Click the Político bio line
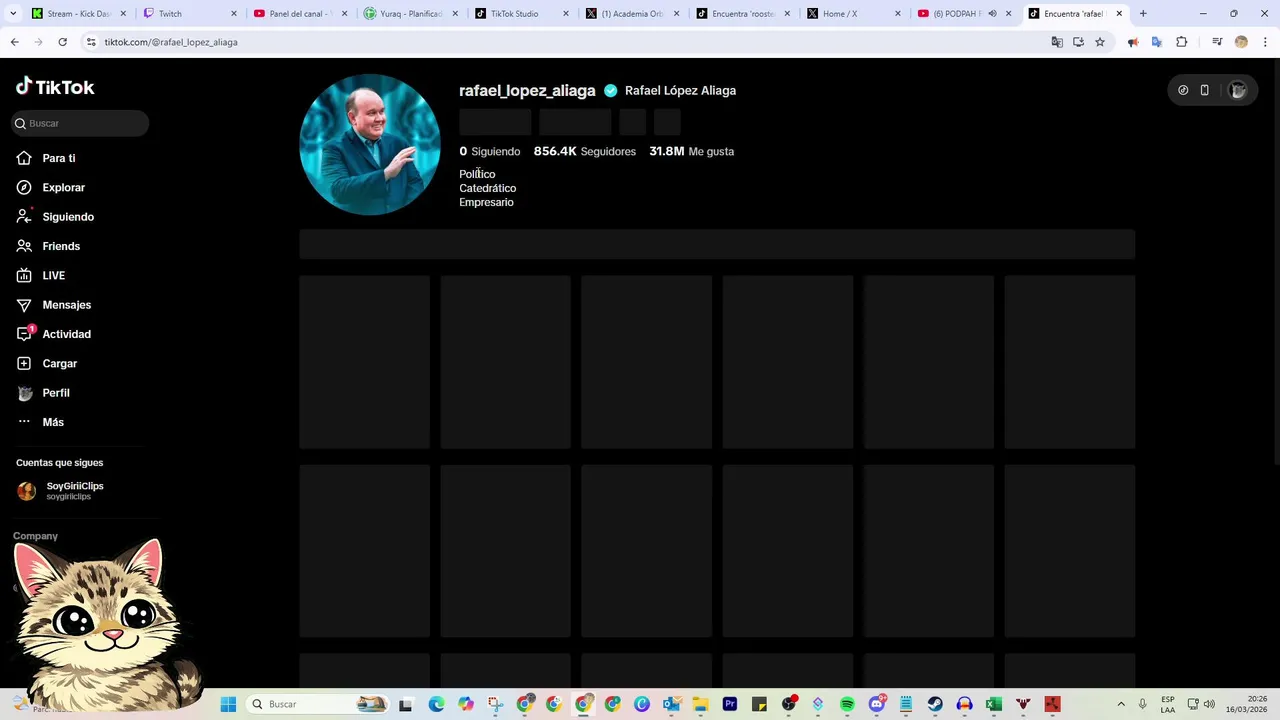Screen dimensions: 1280x720 click(x=477, y=174)
